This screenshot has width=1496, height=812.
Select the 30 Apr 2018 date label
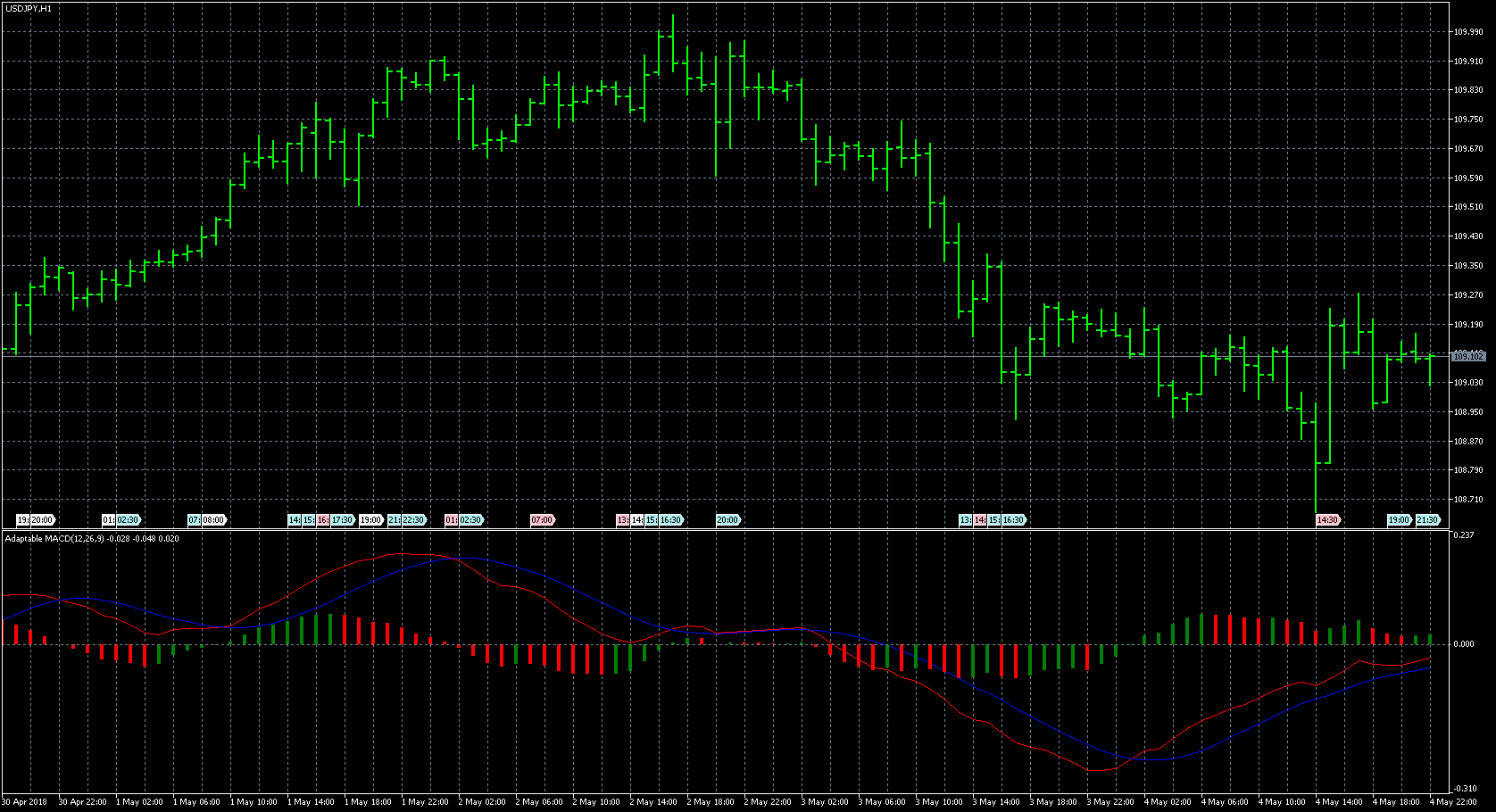tap(25, 802)
